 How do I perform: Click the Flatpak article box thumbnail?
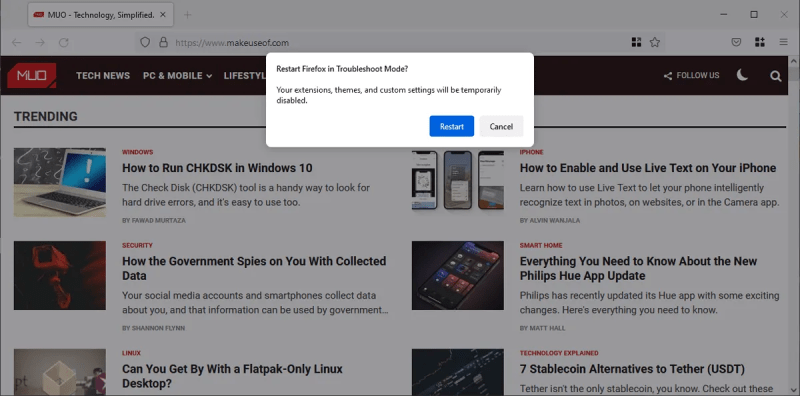pos(60,372)
